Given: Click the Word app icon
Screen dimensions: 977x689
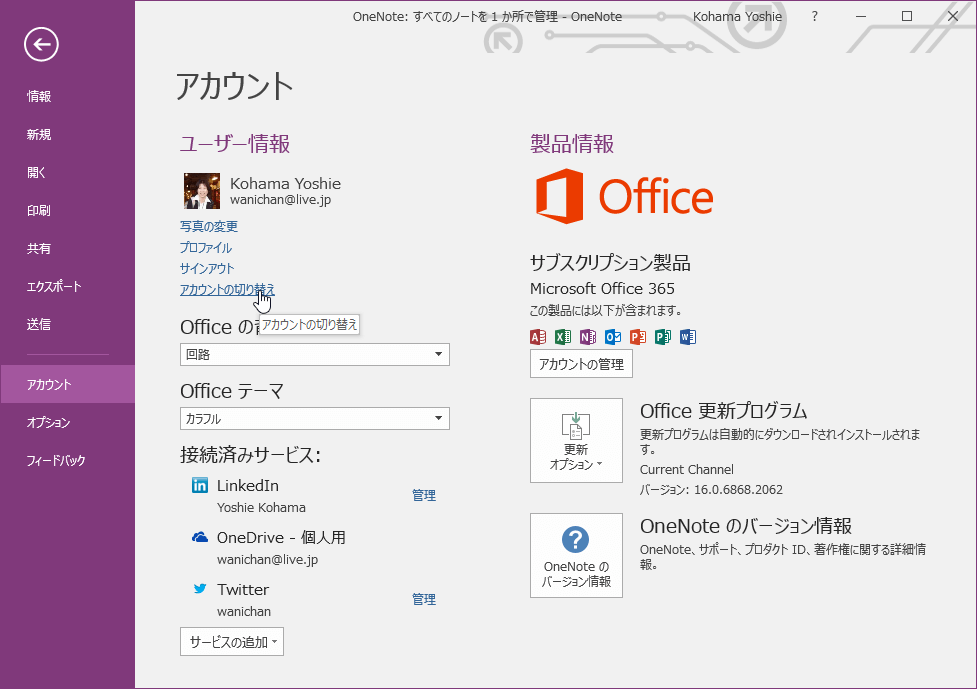Looking at the screenshot, I should tap(687, 337).
